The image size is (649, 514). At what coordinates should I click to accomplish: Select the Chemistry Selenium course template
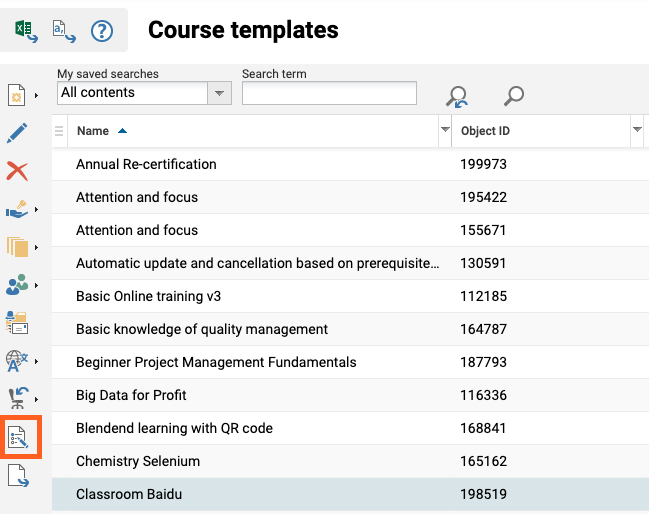coord(138,461)
